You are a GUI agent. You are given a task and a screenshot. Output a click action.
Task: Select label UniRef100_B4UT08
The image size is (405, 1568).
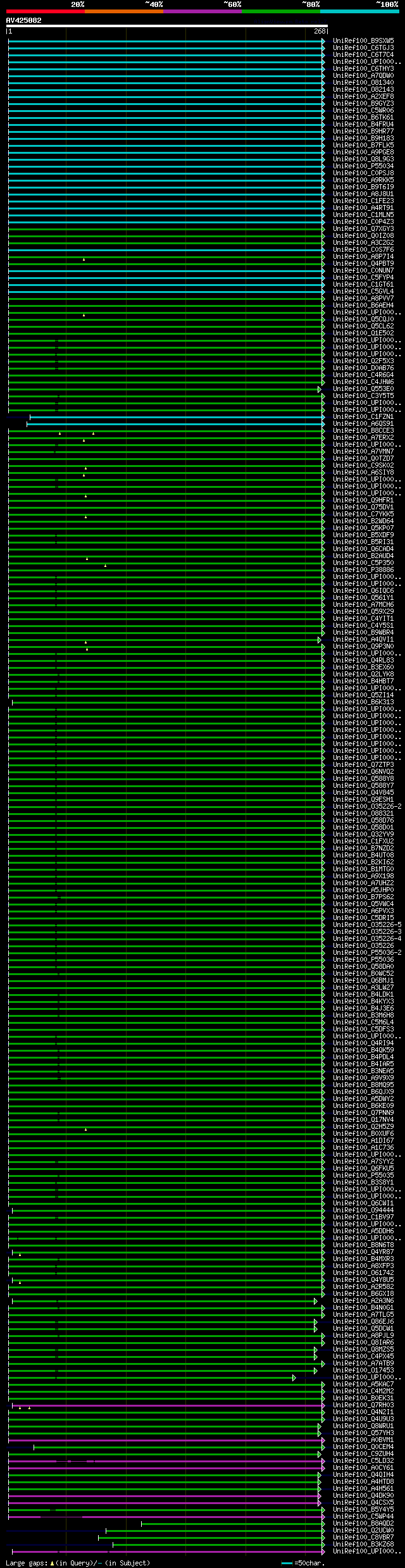tap(363, 856)
